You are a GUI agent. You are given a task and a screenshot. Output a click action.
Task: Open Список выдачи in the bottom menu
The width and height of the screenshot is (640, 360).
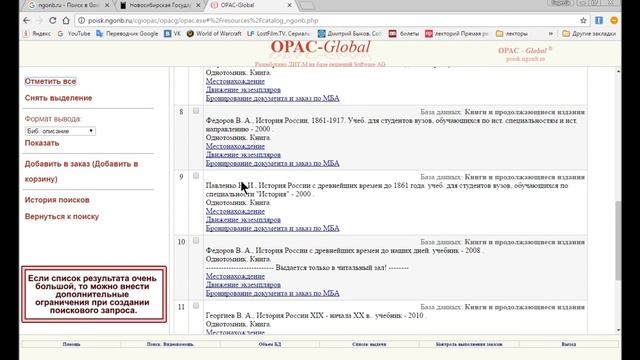tap(369, 344)
